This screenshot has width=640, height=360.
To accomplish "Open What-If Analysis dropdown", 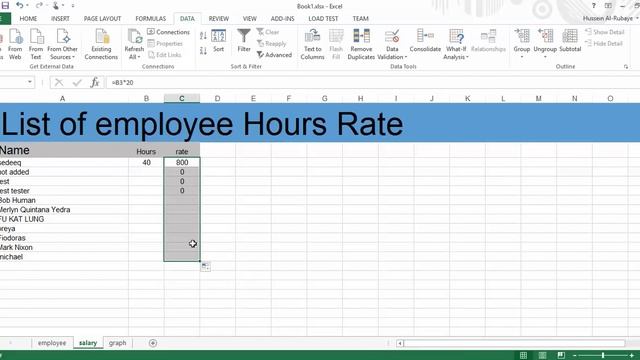I will (x=456, y=44).
